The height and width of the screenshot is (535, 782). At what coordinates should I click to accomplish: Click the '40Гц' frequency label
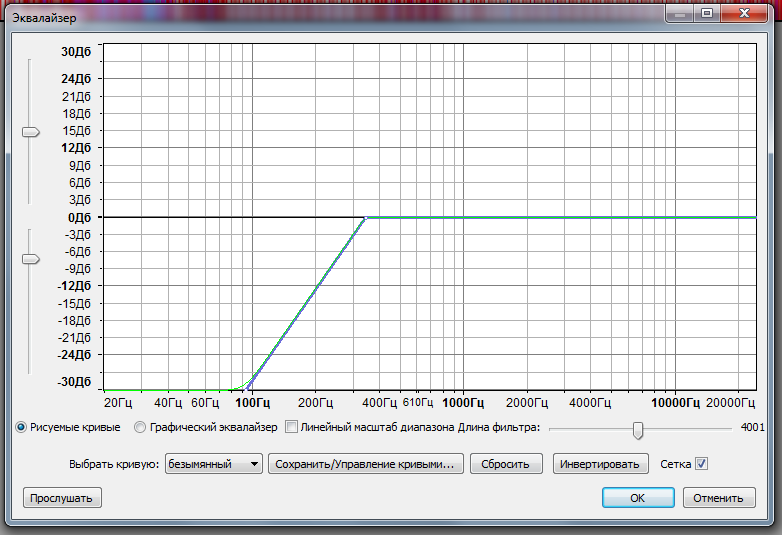pos(168,403)
